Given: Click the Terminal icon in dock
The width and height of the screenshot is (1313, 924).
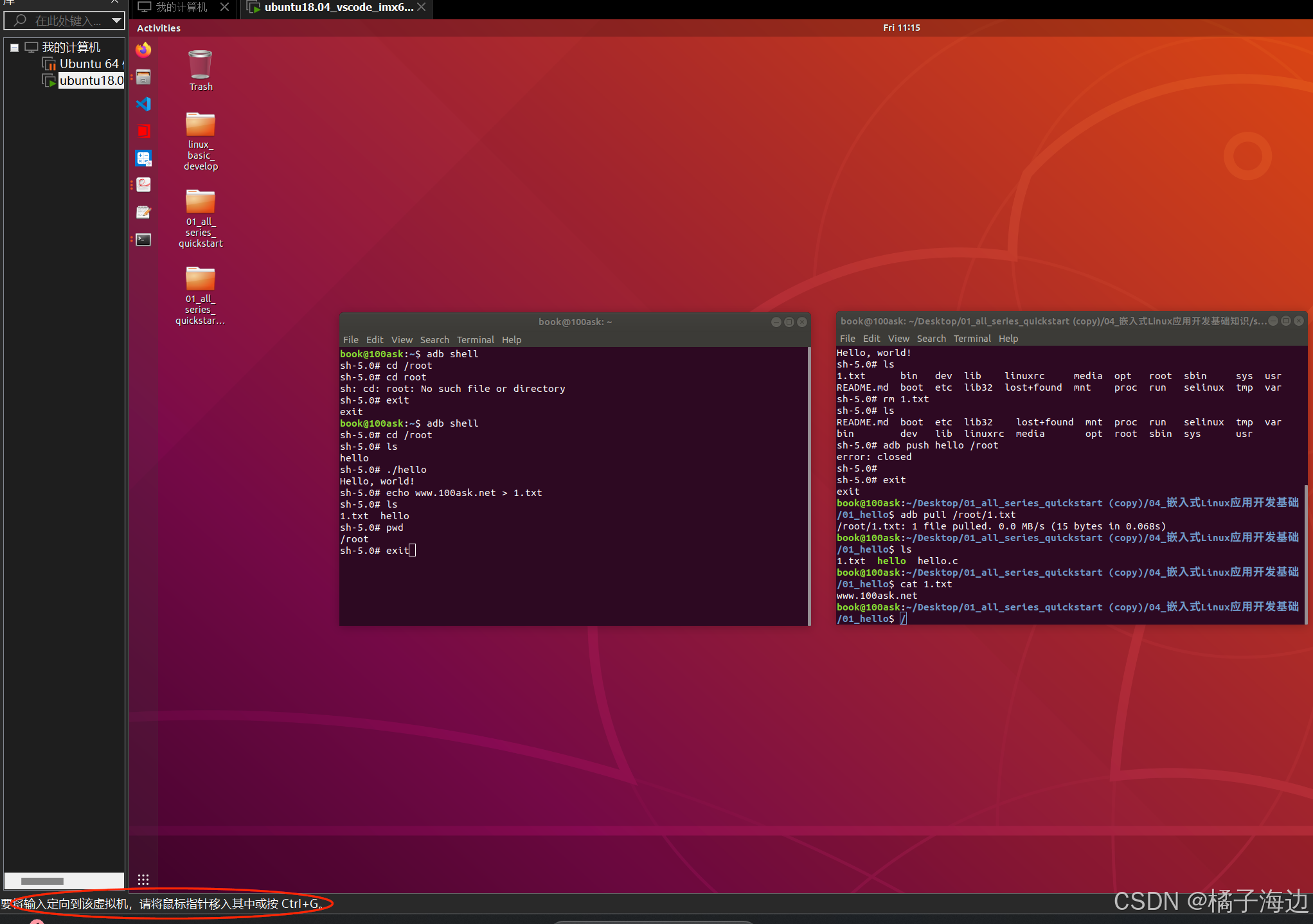Looking at the screenshot, I should [143, 240].
